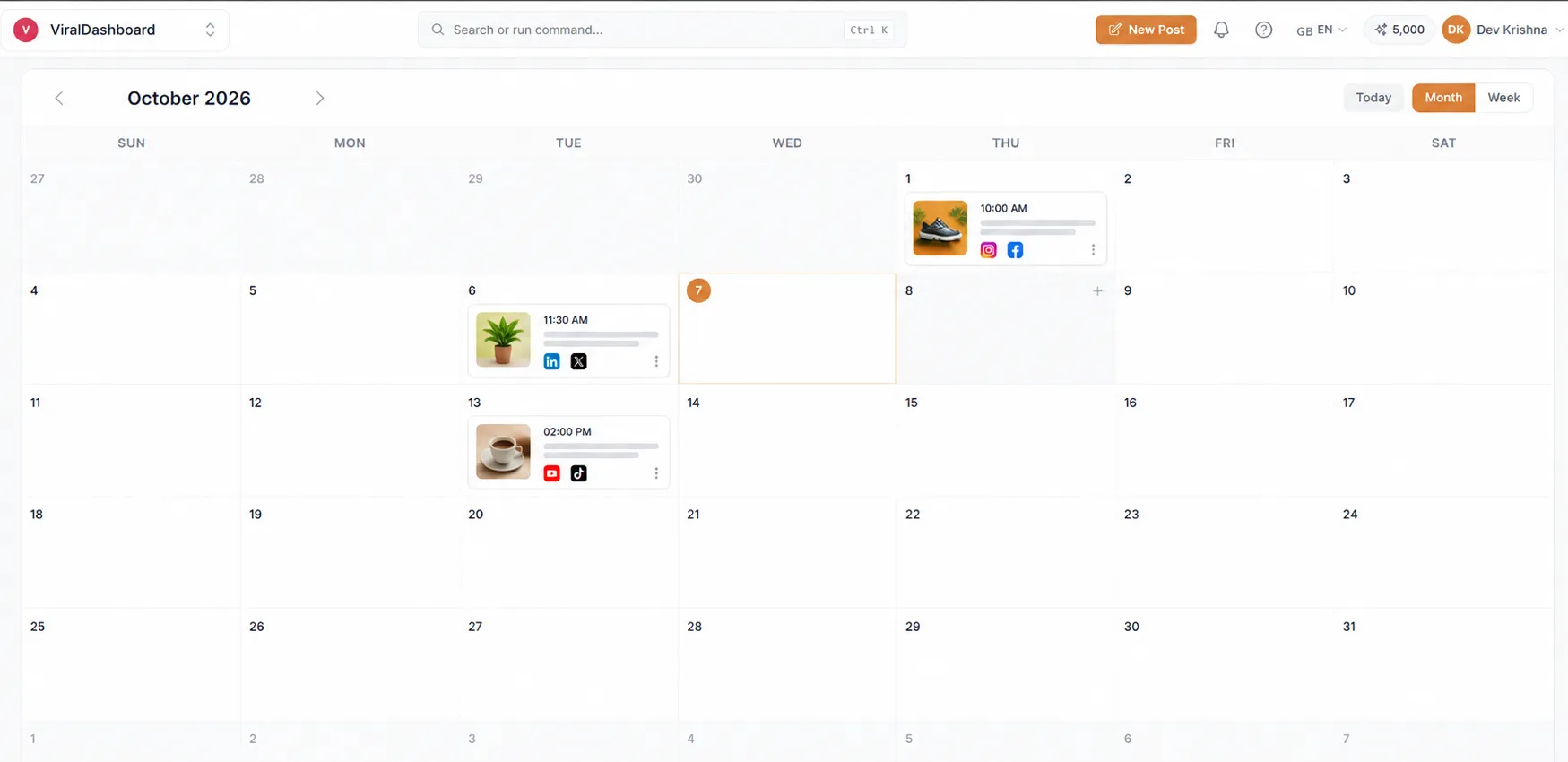Screen dimensions: 1568x762
Task: Click the Instagram icon on the 10:00 AM post
Action: pyautogui.click(x=988, y=250)
